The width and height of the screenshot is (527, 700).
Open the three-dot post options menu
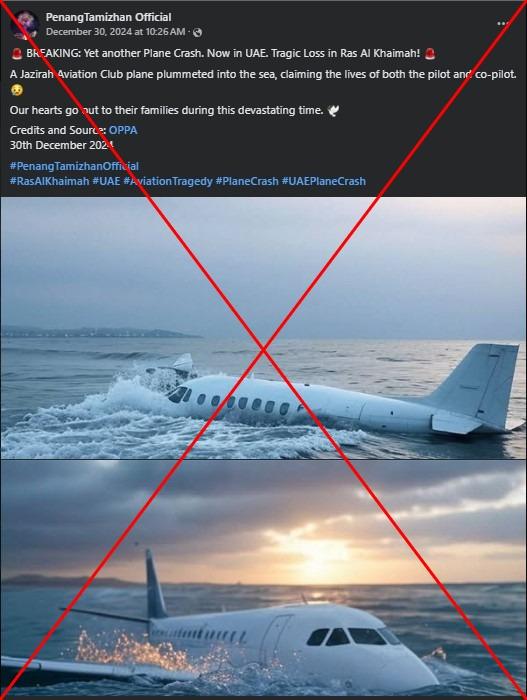[x=503, y=23]
